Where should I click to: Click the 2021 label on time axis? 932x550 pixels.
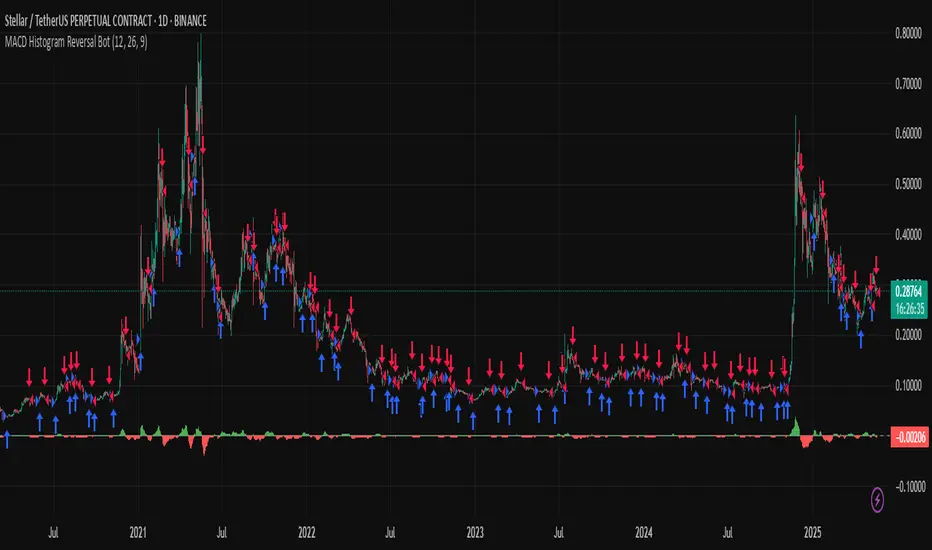pyautogui.click(x=138, y=532)
